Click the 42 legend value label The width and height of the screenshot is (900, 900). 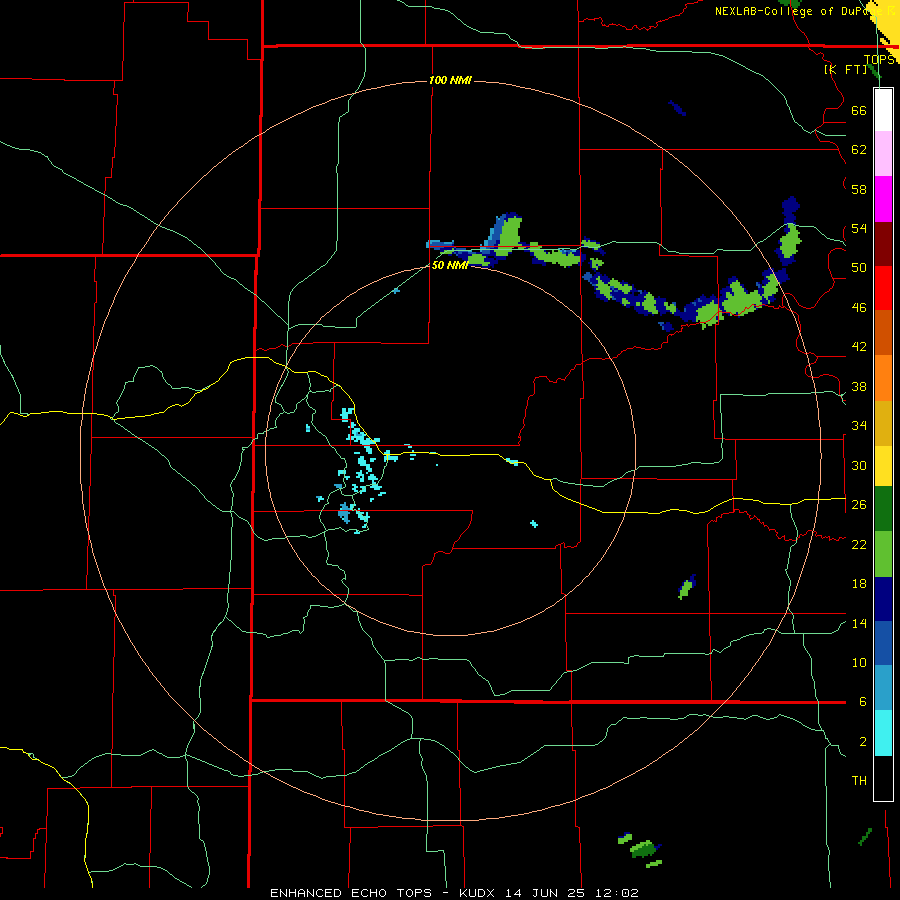pos(859,347)
